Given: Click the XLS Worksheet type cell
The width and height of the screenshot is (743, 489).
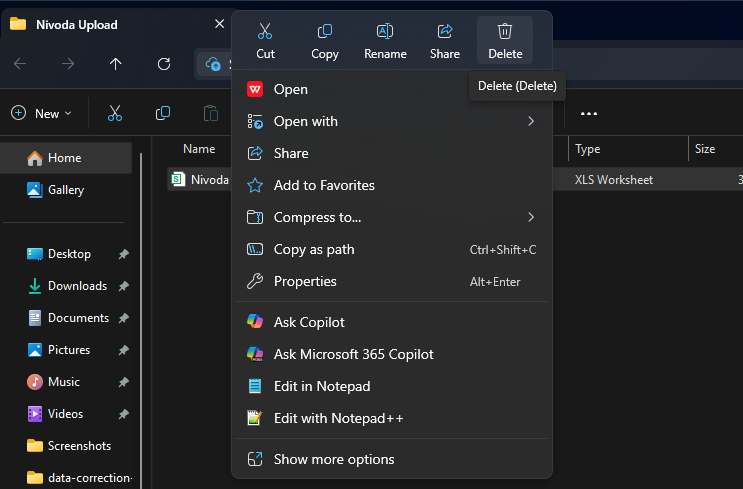Looking at the screenshot, I should (x=613, y=180).
